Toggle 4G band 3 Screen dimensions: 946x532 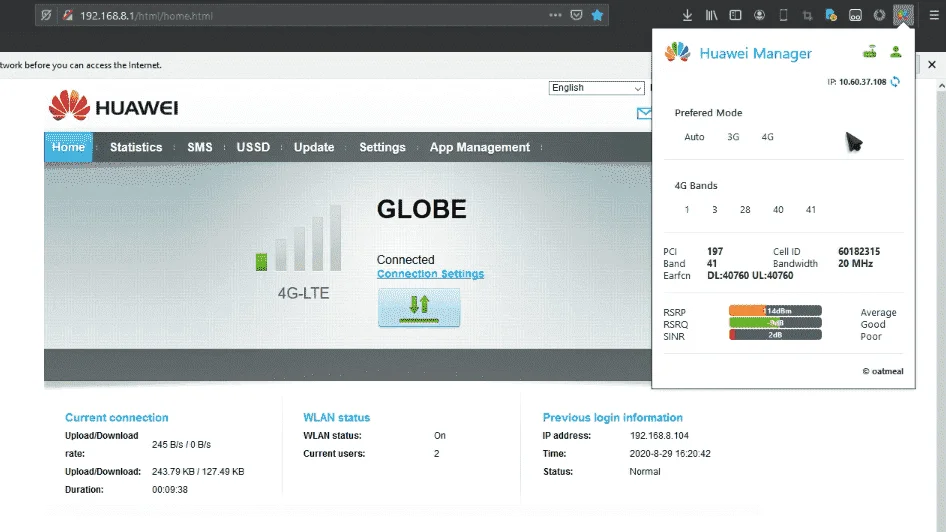coord(714,210)
